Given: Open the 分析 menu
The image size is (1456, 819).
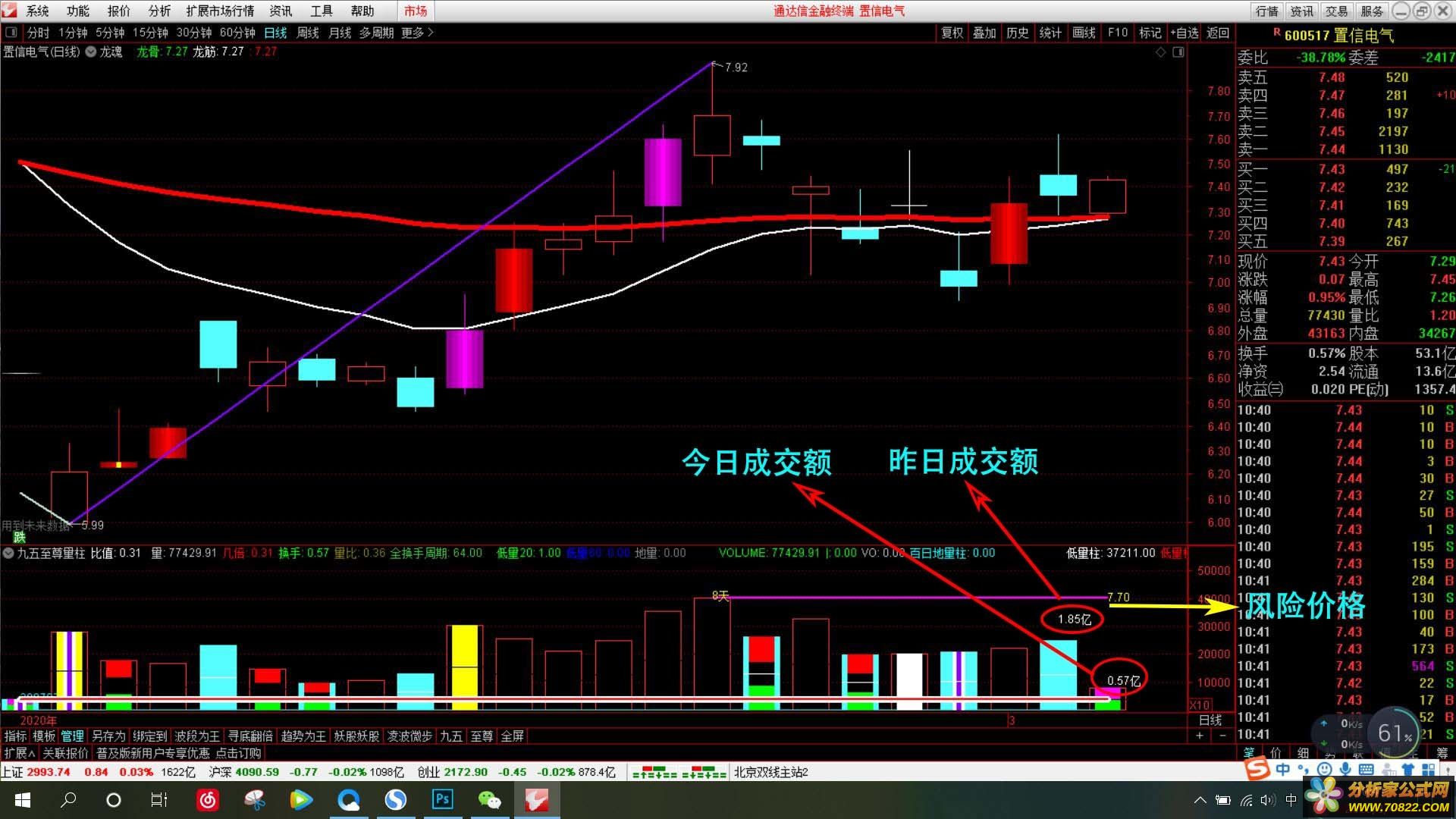Looking at the screenshot, I should tap(159, 11).
